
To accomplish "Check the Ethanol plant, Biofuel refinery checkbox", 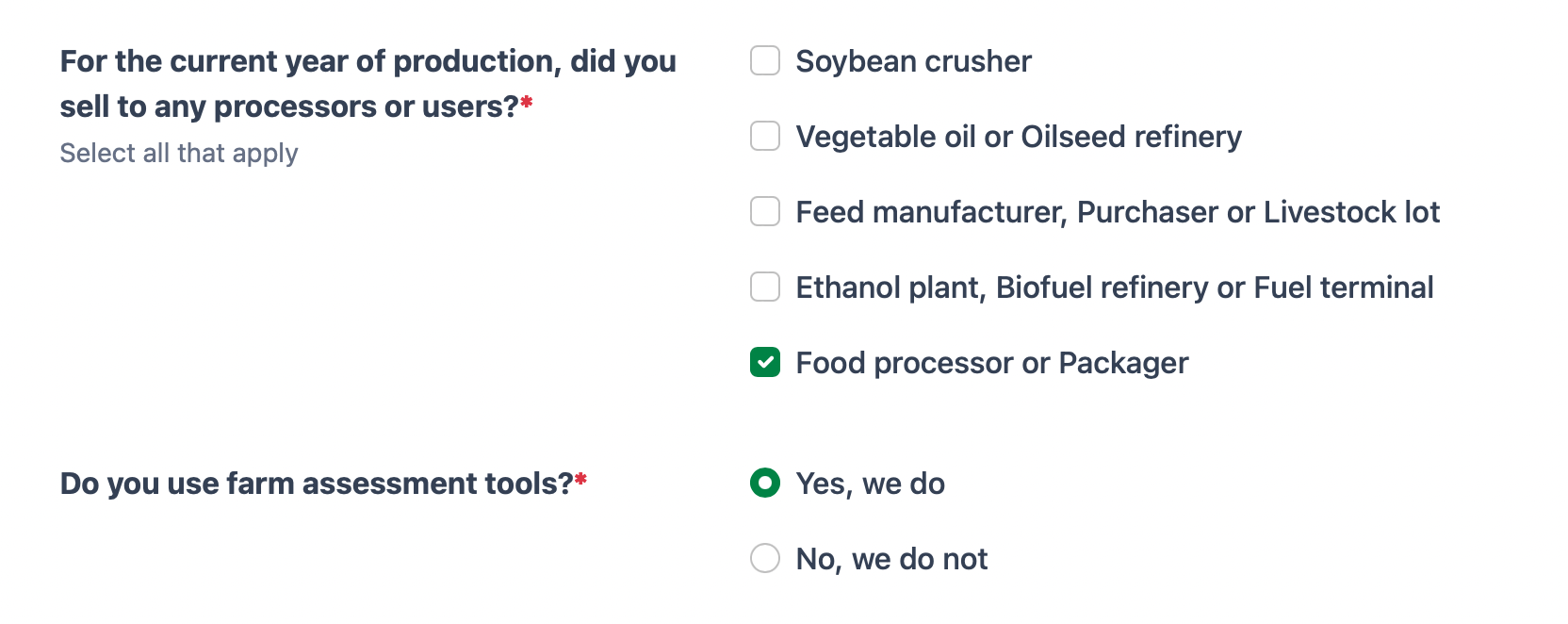I will (x=765, y=287).
